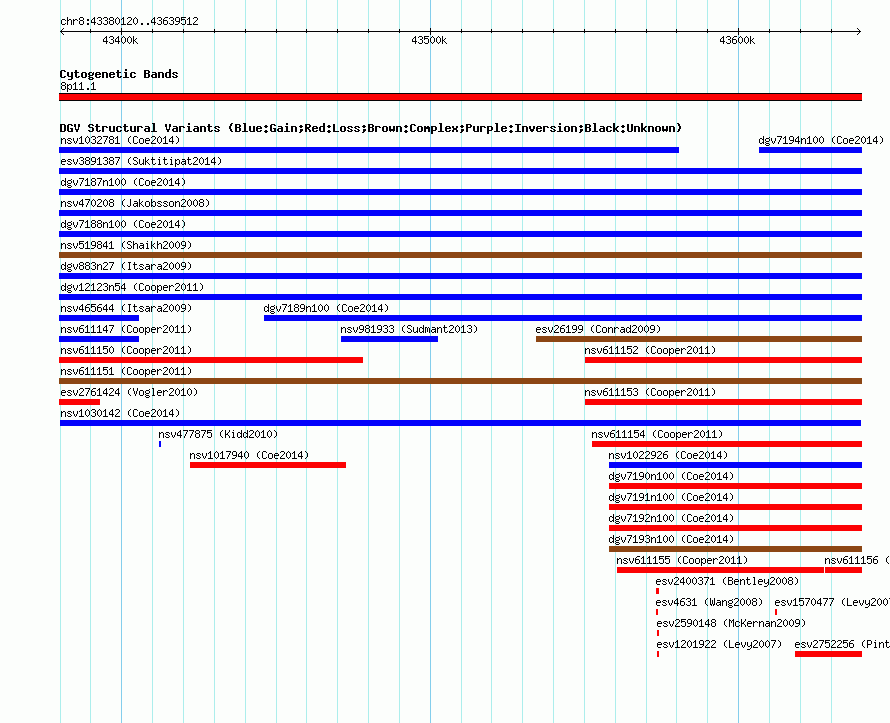Open esv4631 (Wang2008) variant label
Image resolution: width=890 pixels, height=723 pixels.
click(x=709, y=602)
